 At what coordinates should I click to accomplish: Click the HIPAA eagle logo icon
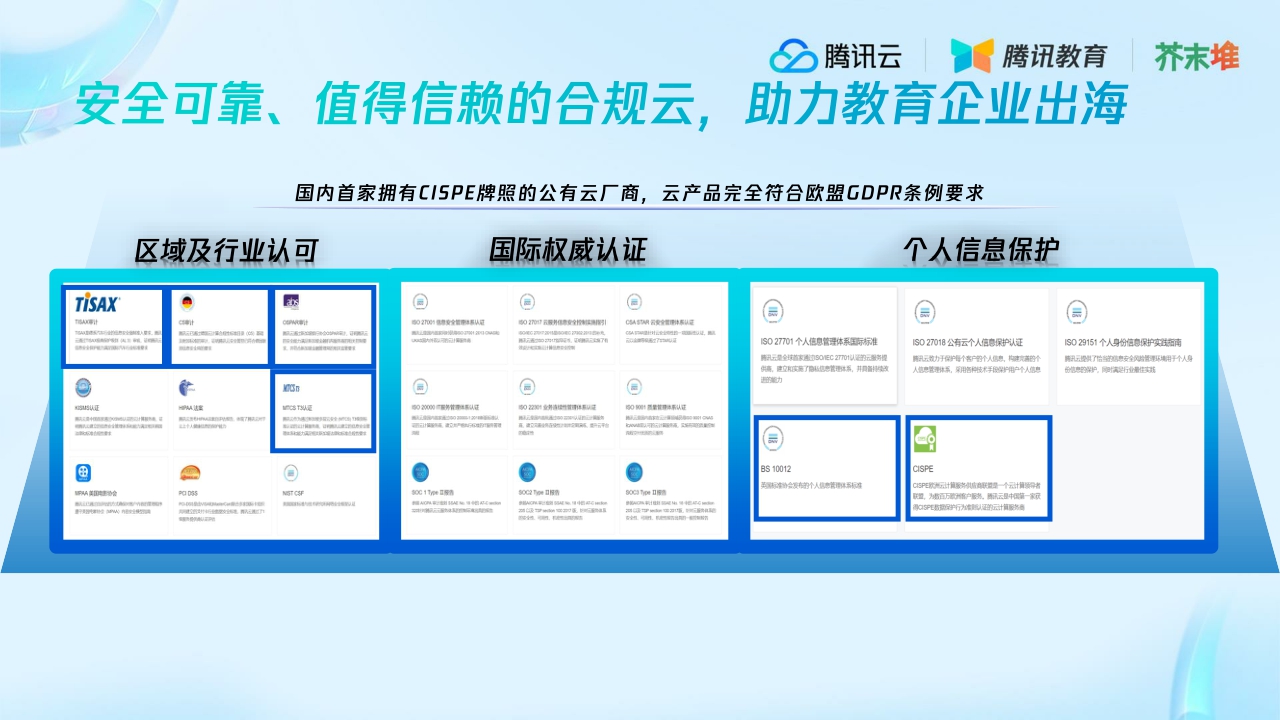click(x=184, y=389)
